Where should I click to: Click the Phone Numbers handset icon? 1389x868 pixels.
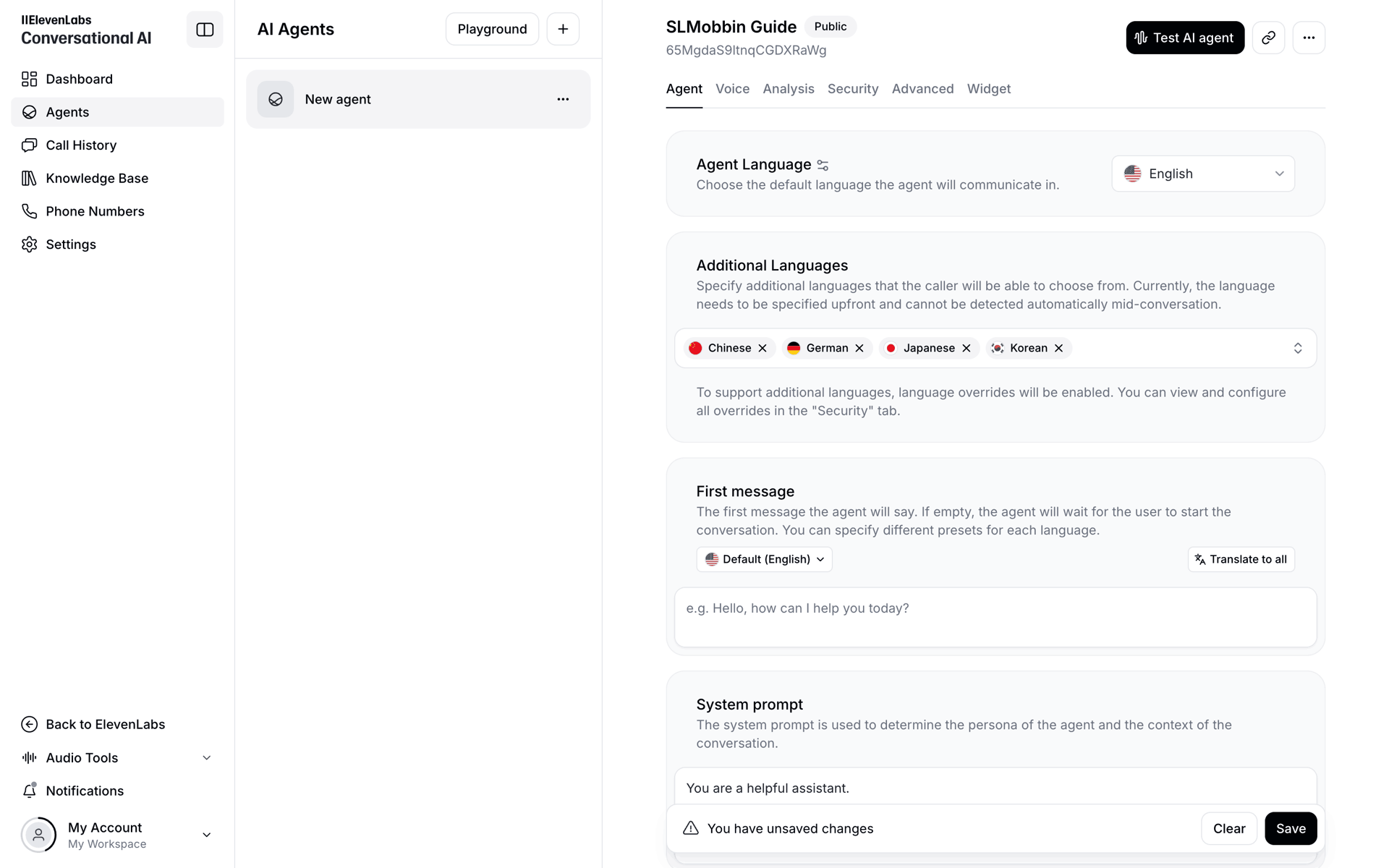coord(30,211)
